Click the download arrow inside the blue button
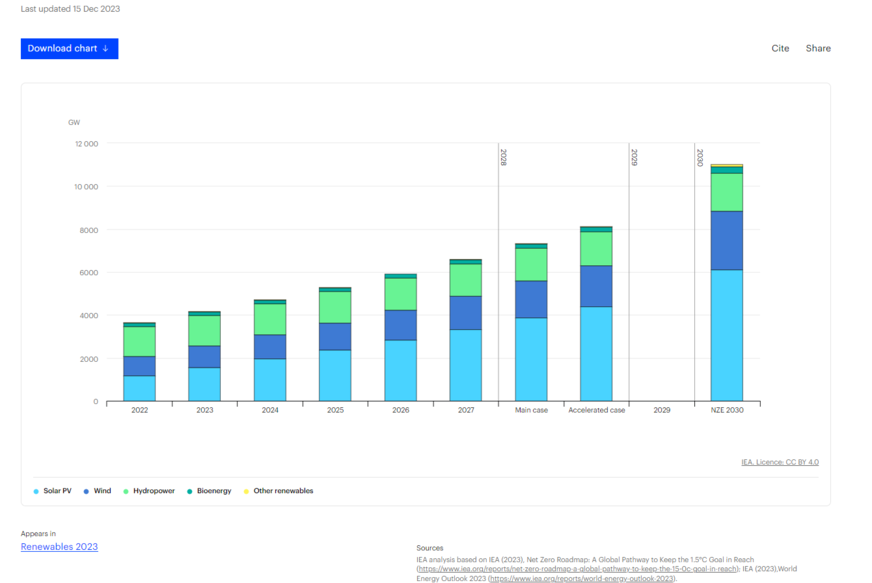Viewport: 872px width, 583px height. [107, 48]
